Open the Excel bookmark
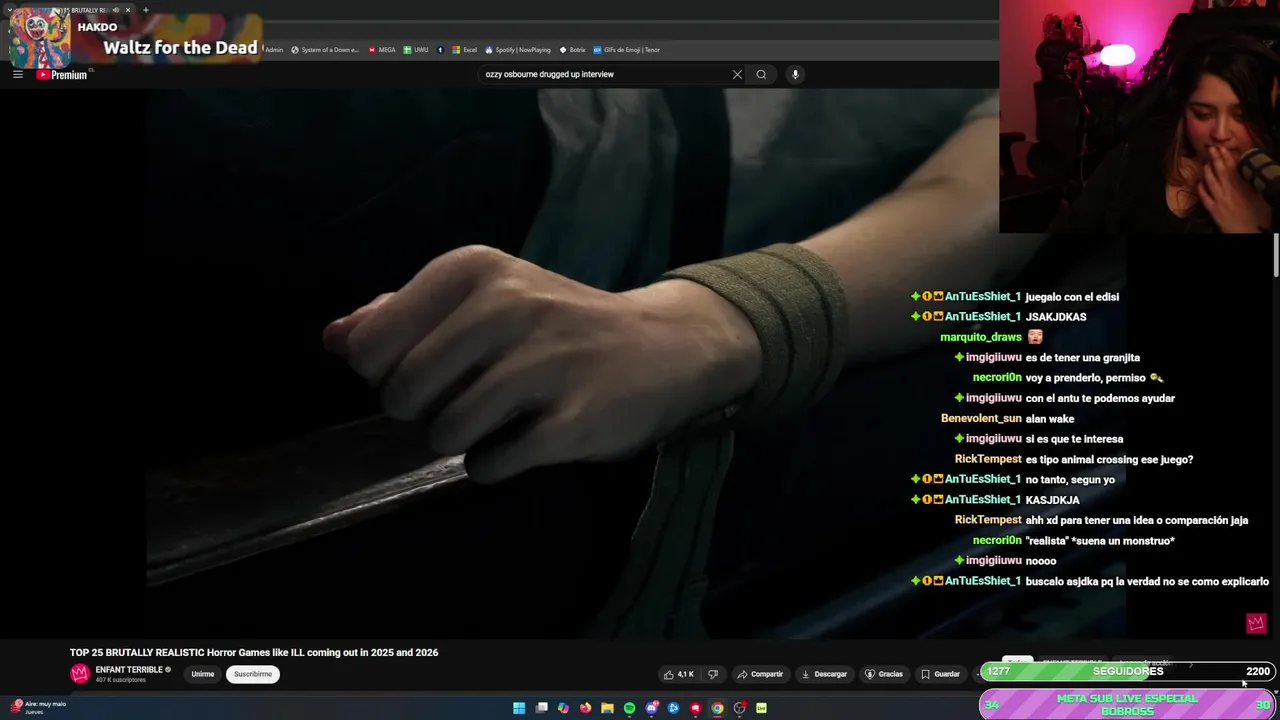This screenshot has width=1280, height=720. (x=465, y=49)
